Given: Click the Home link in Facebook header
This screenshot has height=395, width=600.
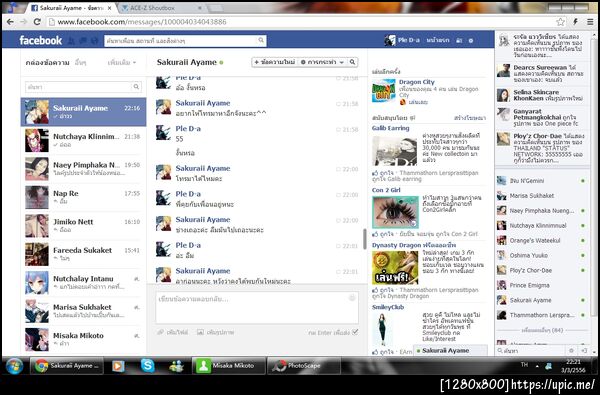Looking at the screenshot, I should point(438,40).
